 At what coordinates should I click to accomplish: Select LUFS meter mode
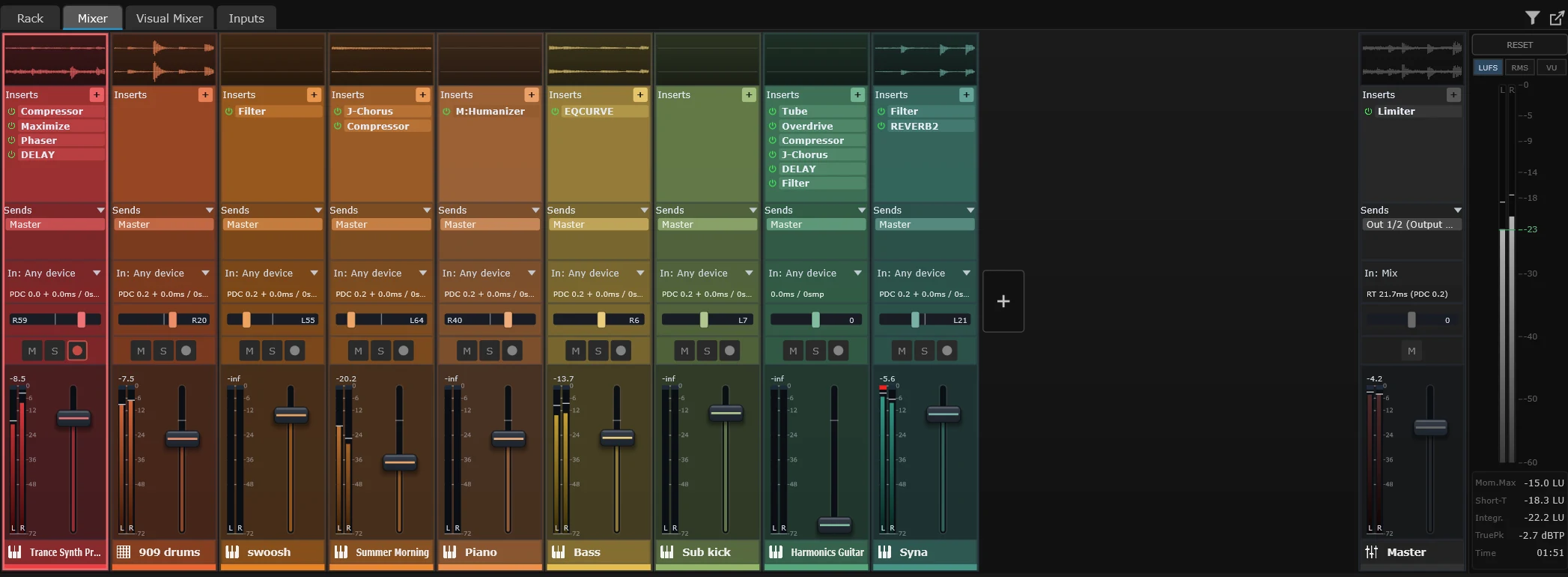[x=1488, y=67]
